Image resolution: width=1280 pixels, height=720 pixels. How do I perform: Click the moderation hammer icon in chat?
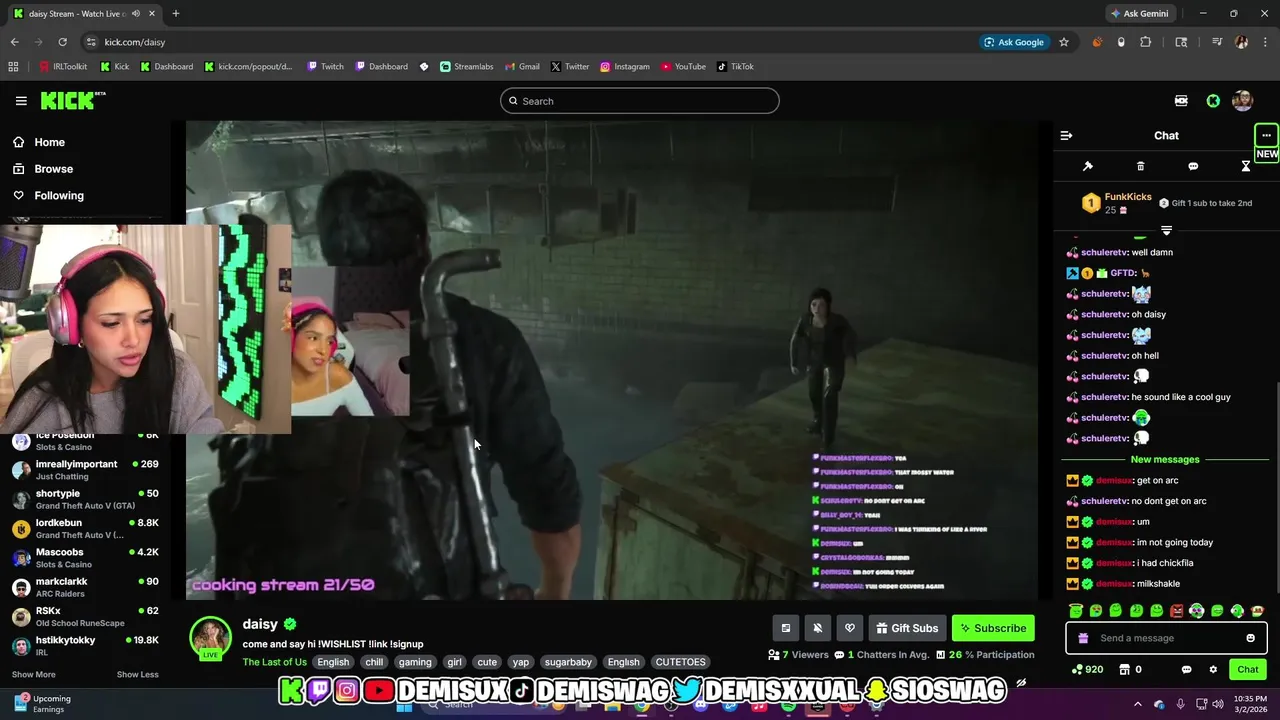[1088, 166]
